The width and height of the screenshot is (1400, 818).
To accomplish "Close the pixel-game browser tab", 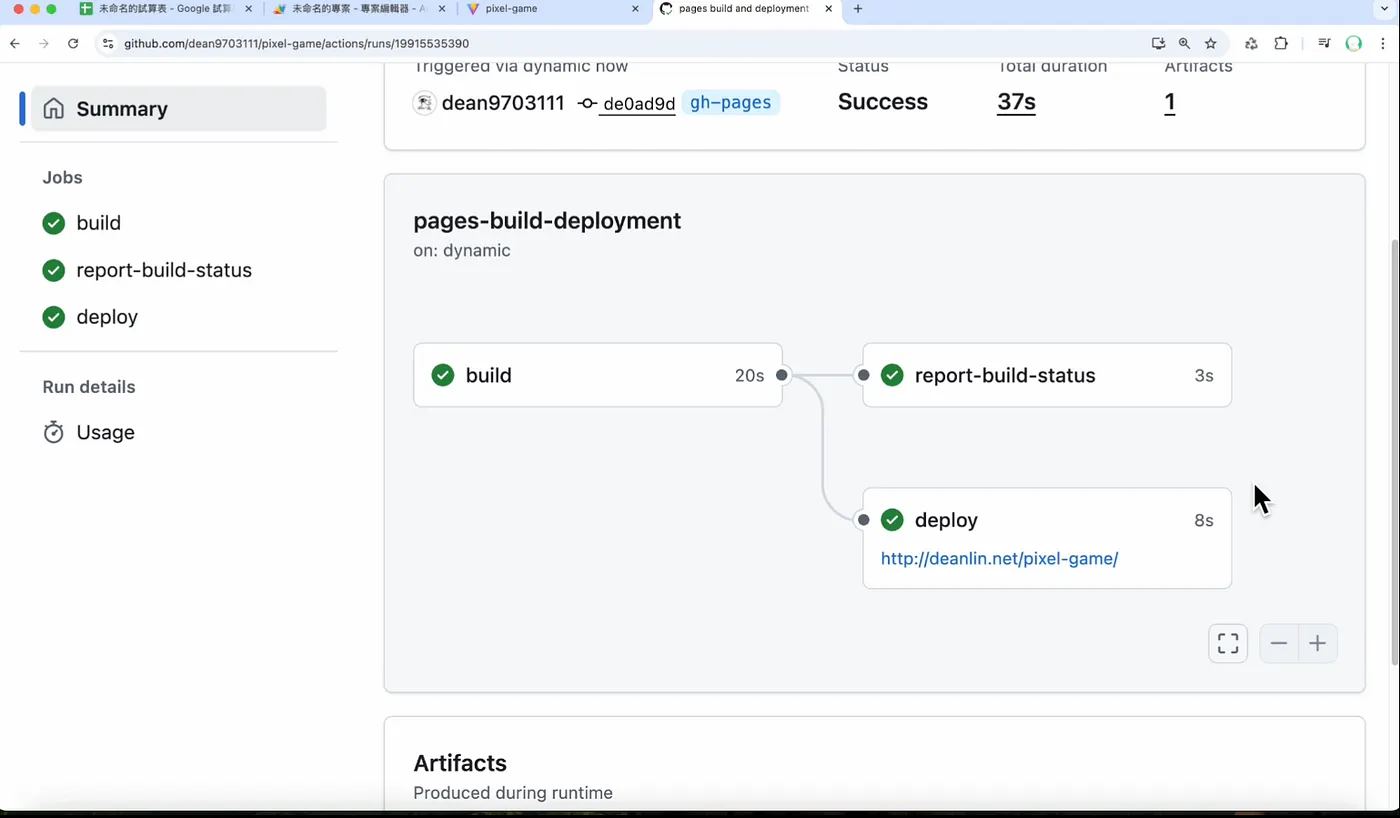I will coord(635,9).
